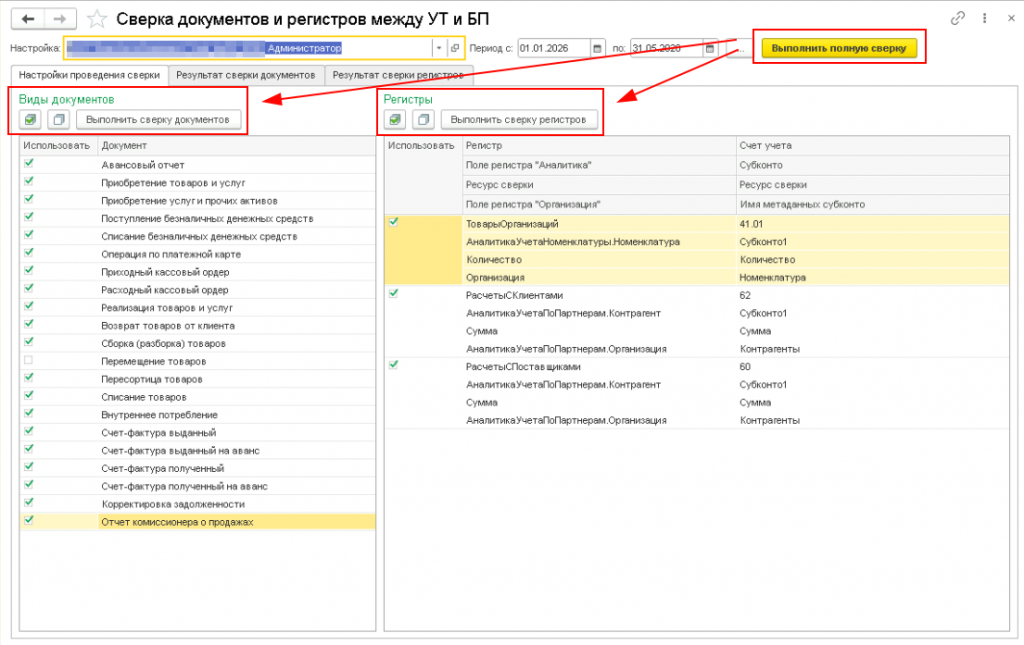Toggle checkbox for Корректировка задолженности
Screen dimensions: 1024x645
[x=29, y=503]
